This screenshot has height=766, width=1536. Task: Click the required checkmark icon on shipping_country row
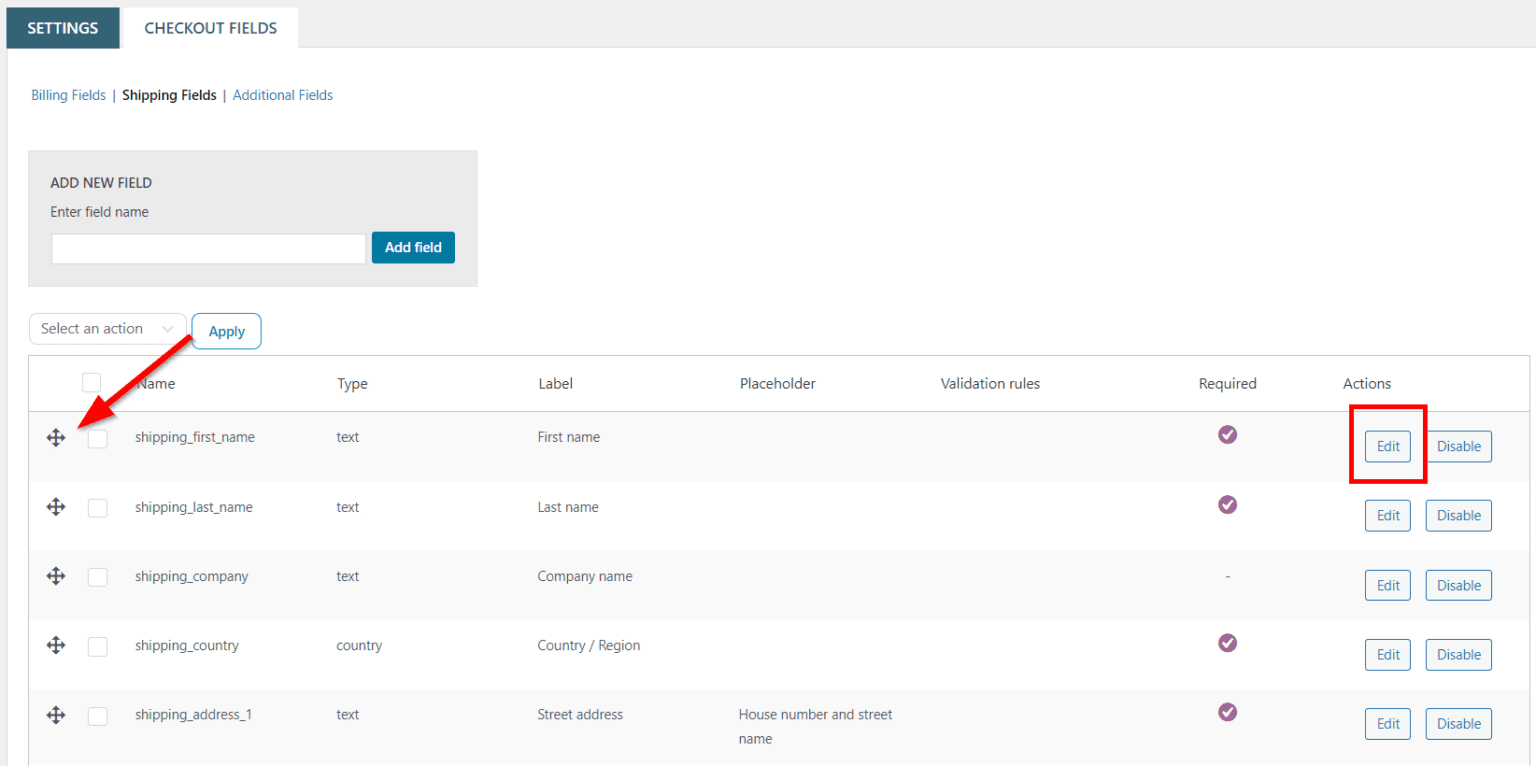pyautogui.click(x=1227, y=642)
